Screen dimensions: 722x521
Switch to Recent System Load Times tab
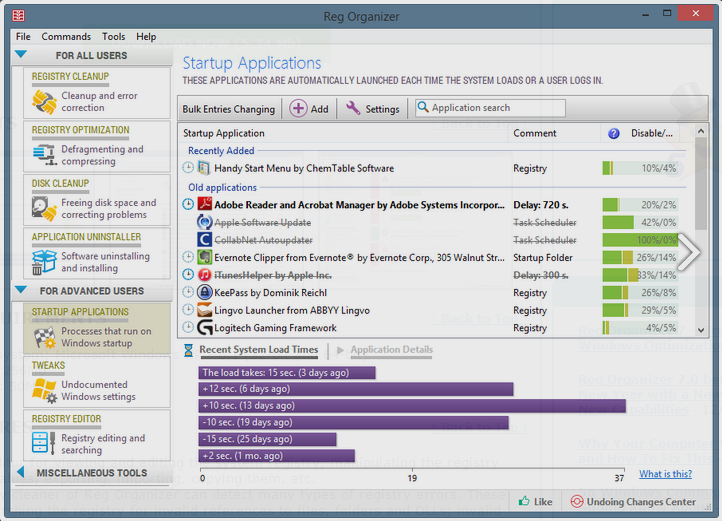click(x=258, y=350)
